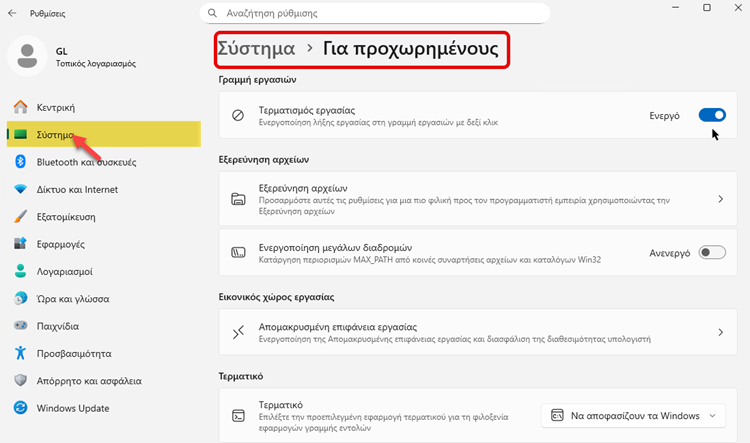Click the Αναζήτηση ρύθμισης search field
Image resolution: width=750 pixels, height=443 pixels.
click(x=375, y=13)
